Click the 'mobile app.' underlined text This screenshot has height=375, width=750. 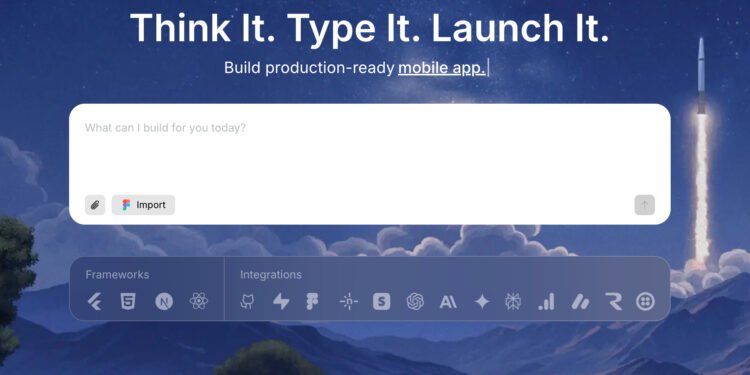click(442, 68)
